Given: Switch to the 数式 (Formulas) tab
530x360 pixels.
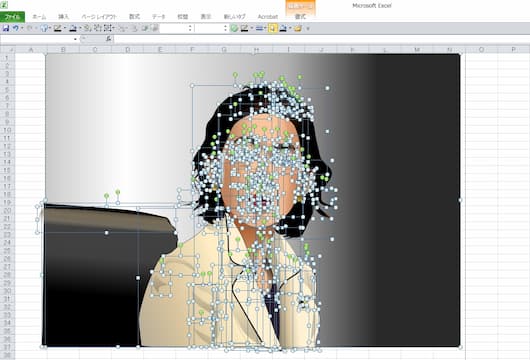Looking at the screenshot, I should [x=135, y=17].
